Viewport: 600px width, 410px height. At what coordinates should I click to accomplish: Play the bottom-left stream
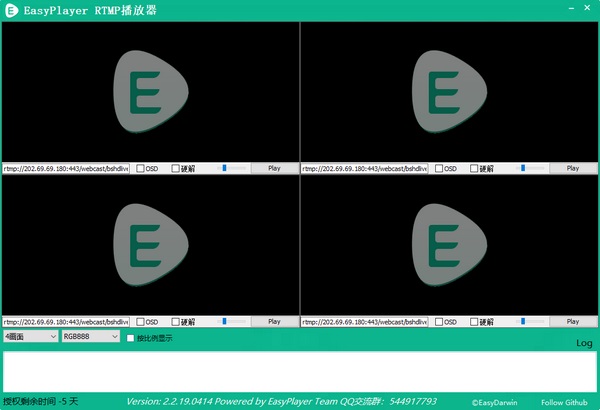tap(274, 322)
